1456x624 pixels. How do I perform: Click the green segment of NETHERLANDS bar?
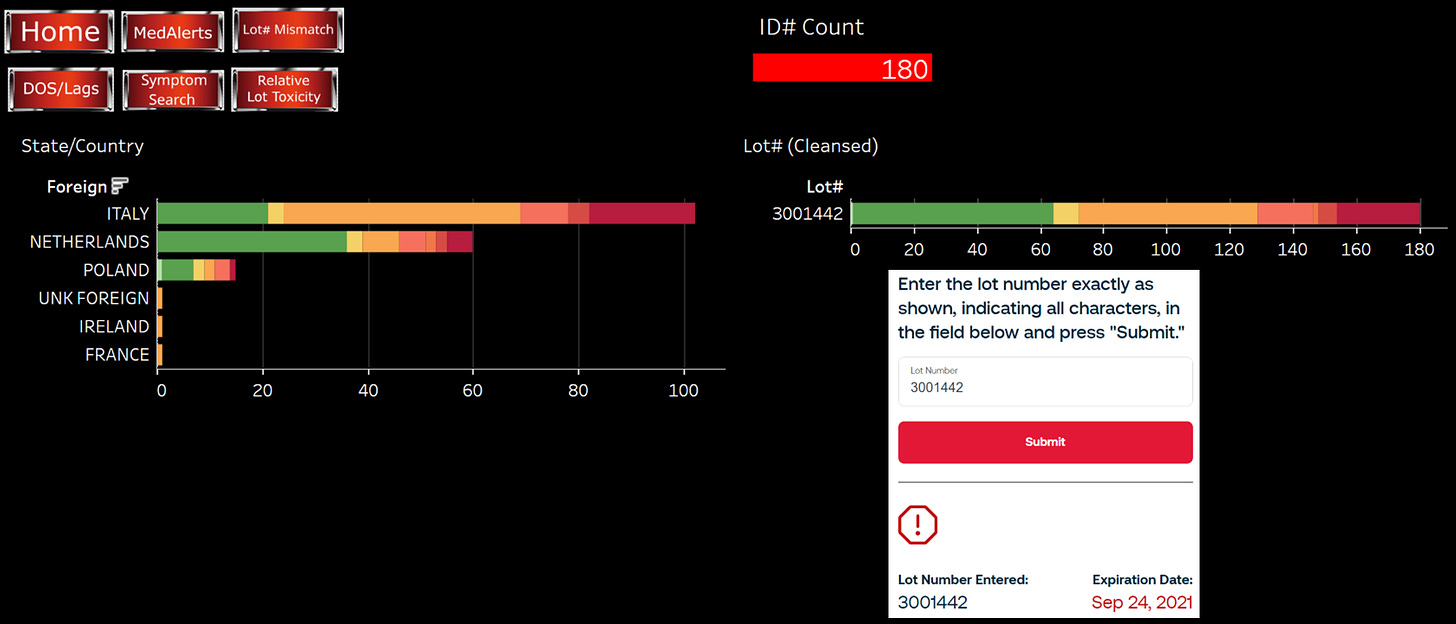click(252, 241)
